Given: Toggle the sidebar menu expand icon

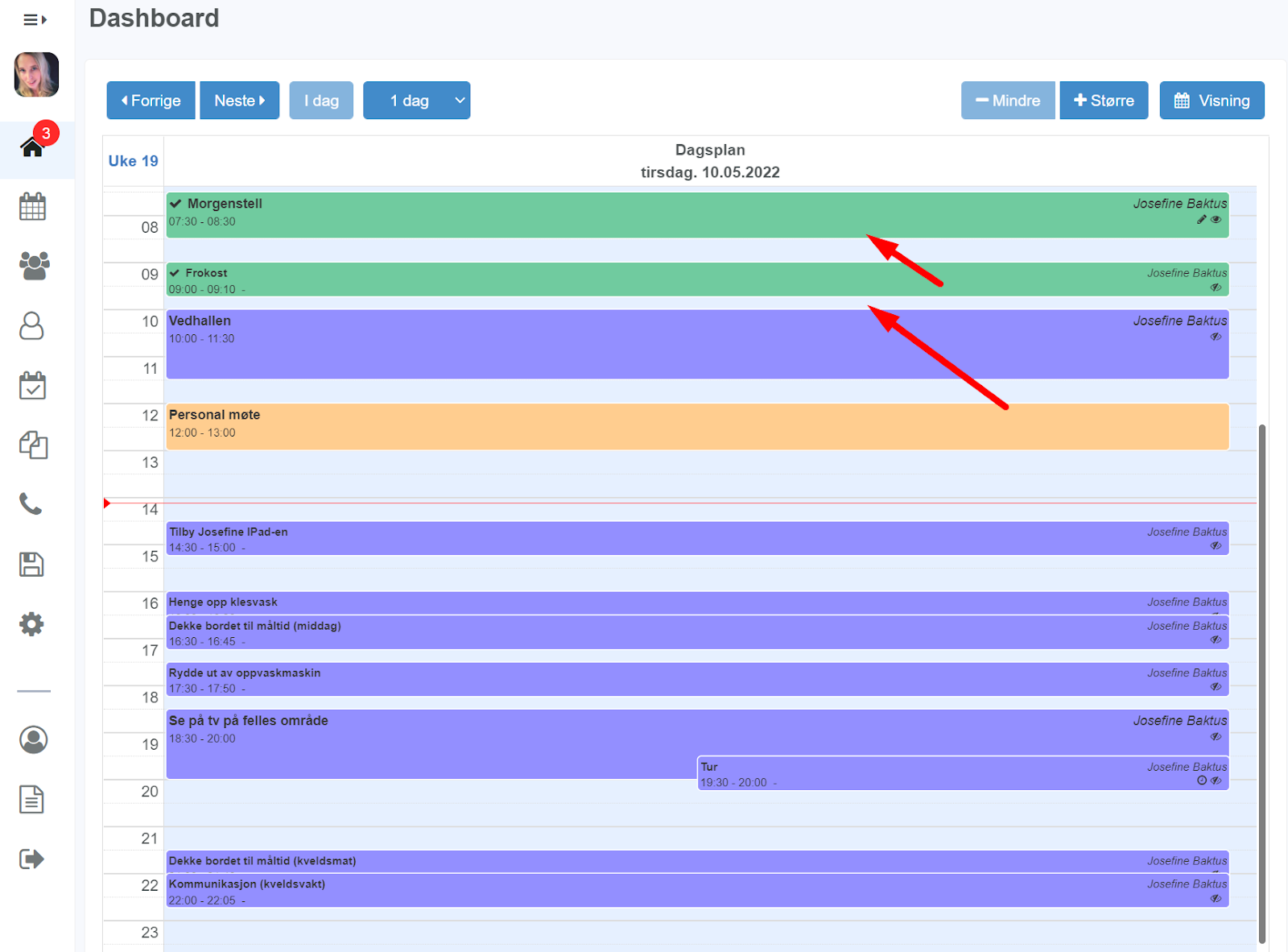Looking at the screenshot, I should tap(35, 19).
